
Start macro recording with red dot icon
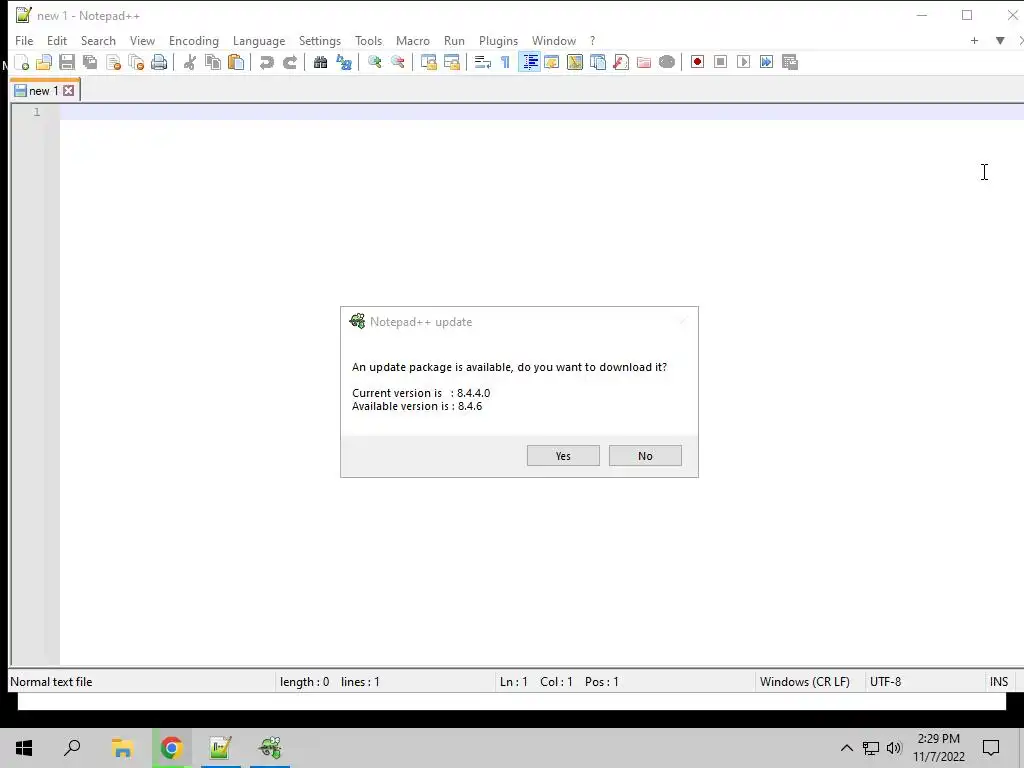697,62
